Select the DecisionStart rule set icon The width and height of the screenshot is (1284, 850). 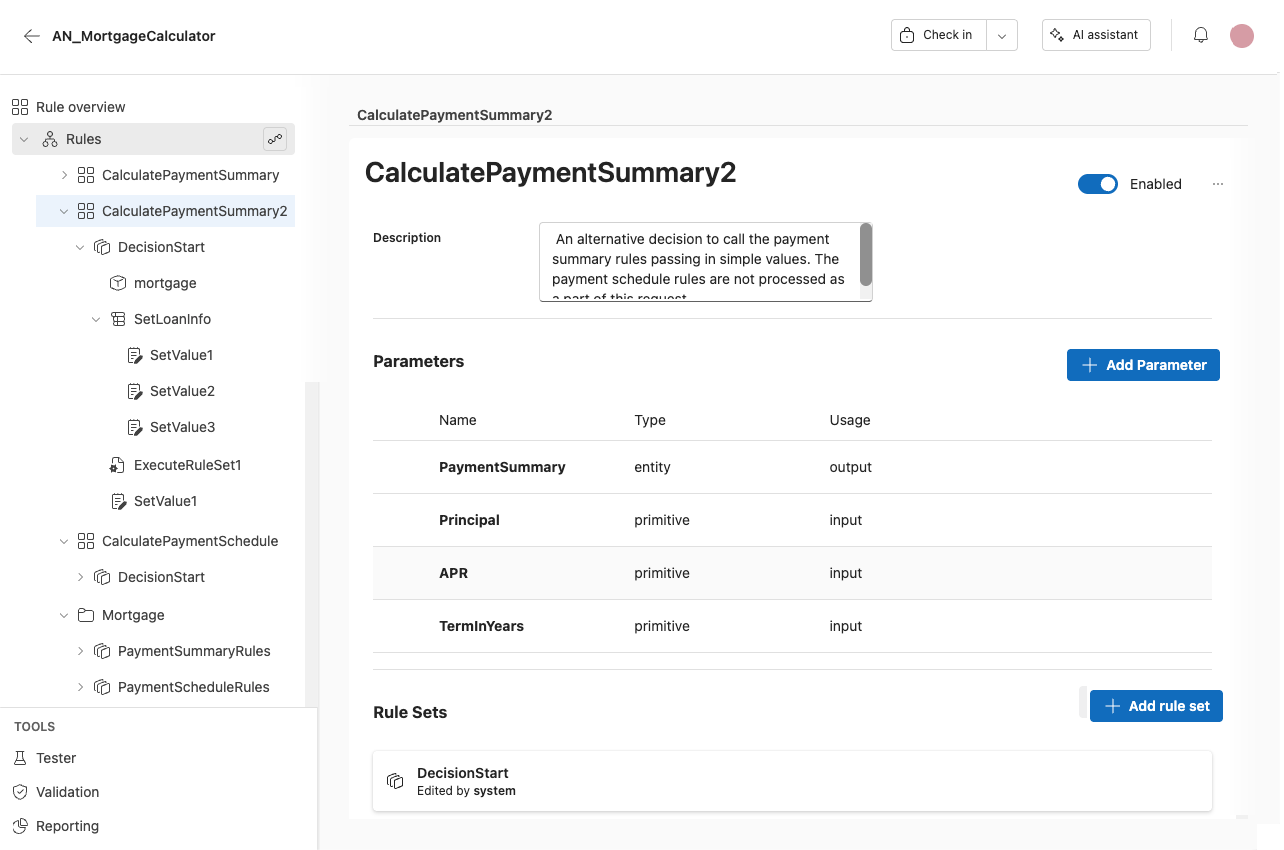(x=395, y=781)
